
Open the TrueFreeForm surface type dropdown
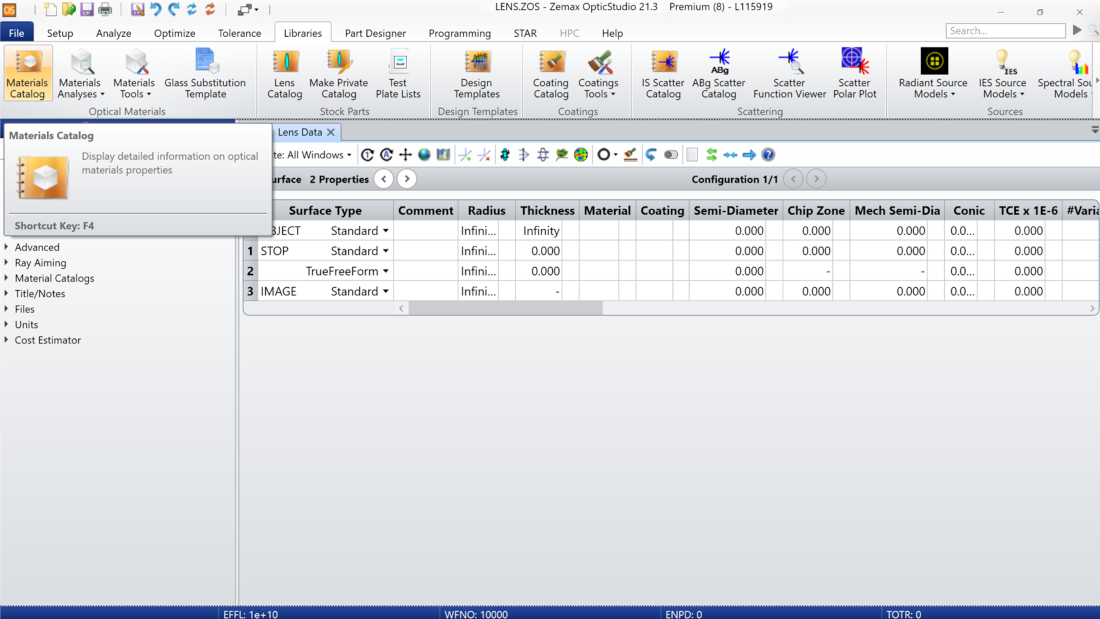pos(386,271)
